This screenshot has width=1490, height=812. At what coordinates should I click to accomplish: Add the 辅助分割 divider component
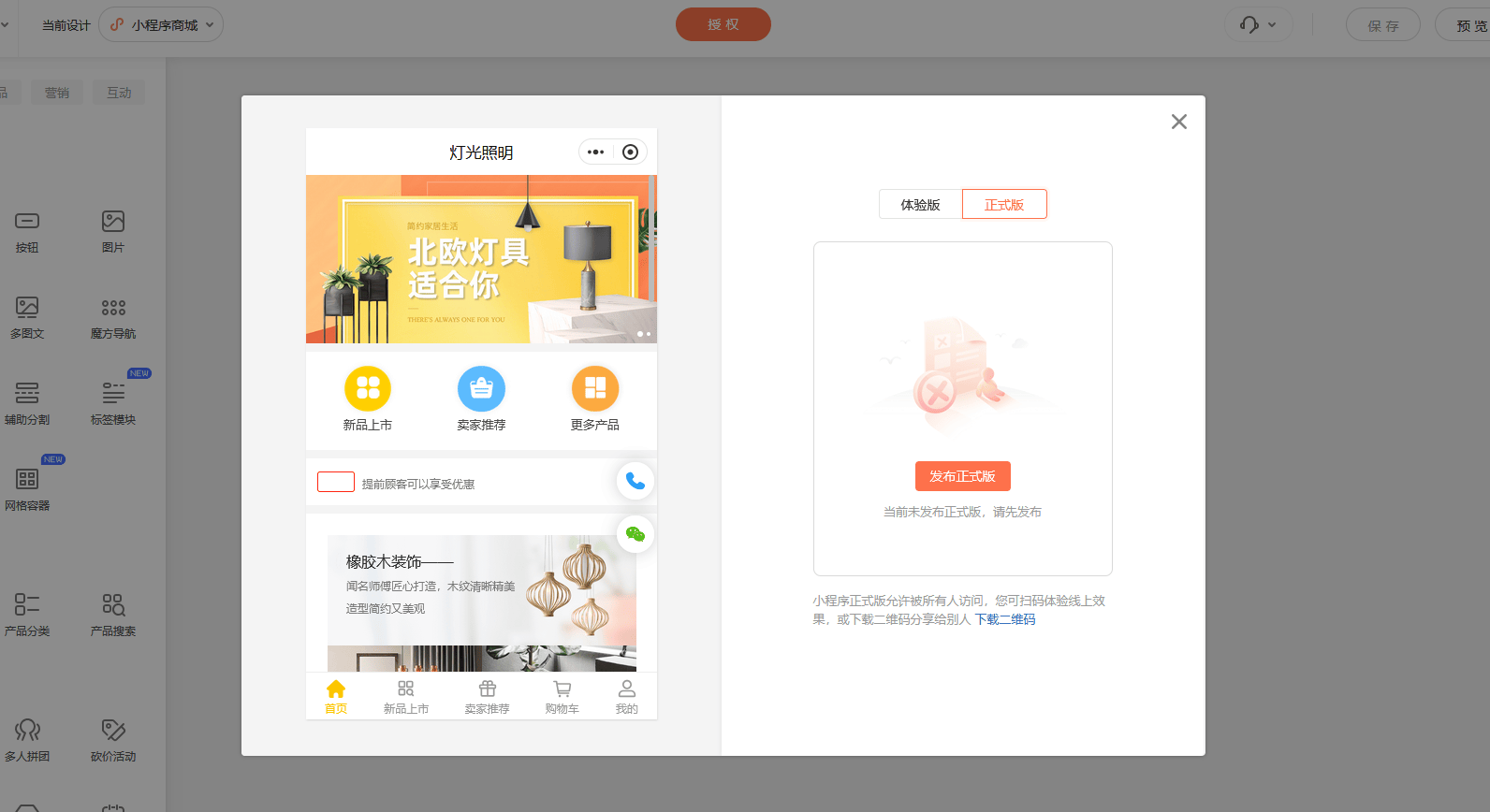point(27,403)
